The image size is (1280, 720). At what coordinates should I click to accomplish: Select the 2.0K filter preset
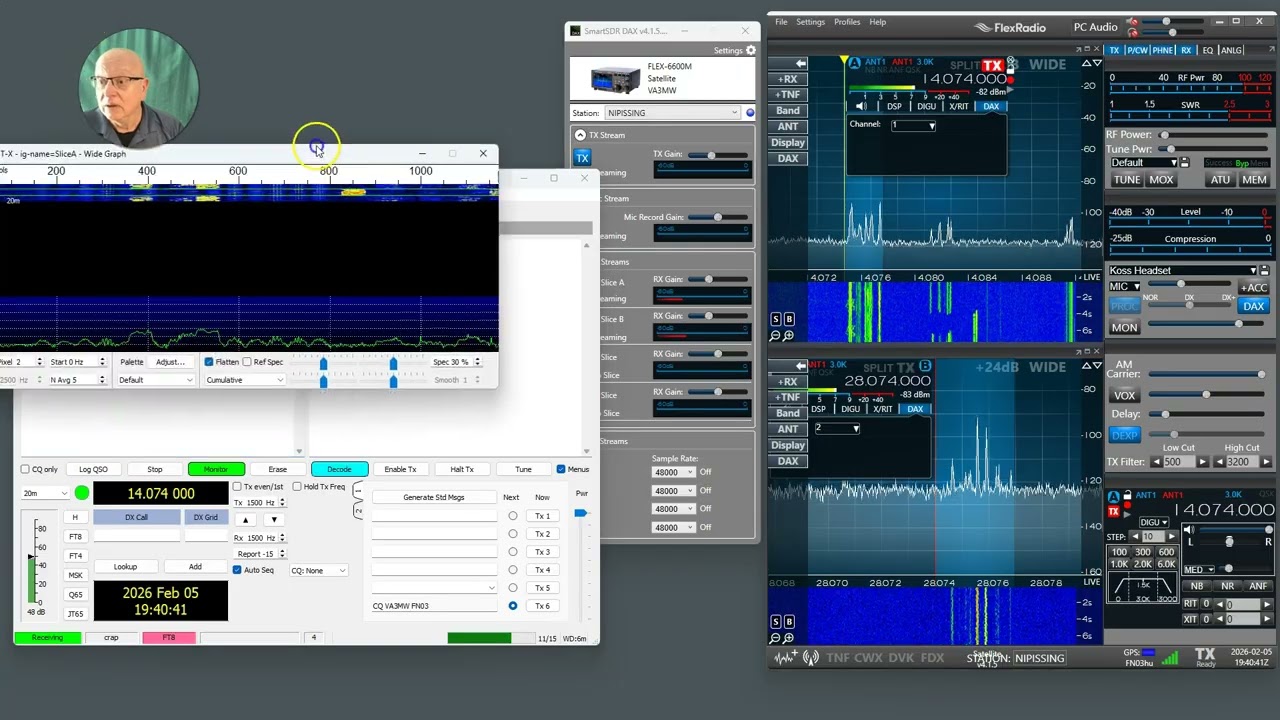[1143, 565]
